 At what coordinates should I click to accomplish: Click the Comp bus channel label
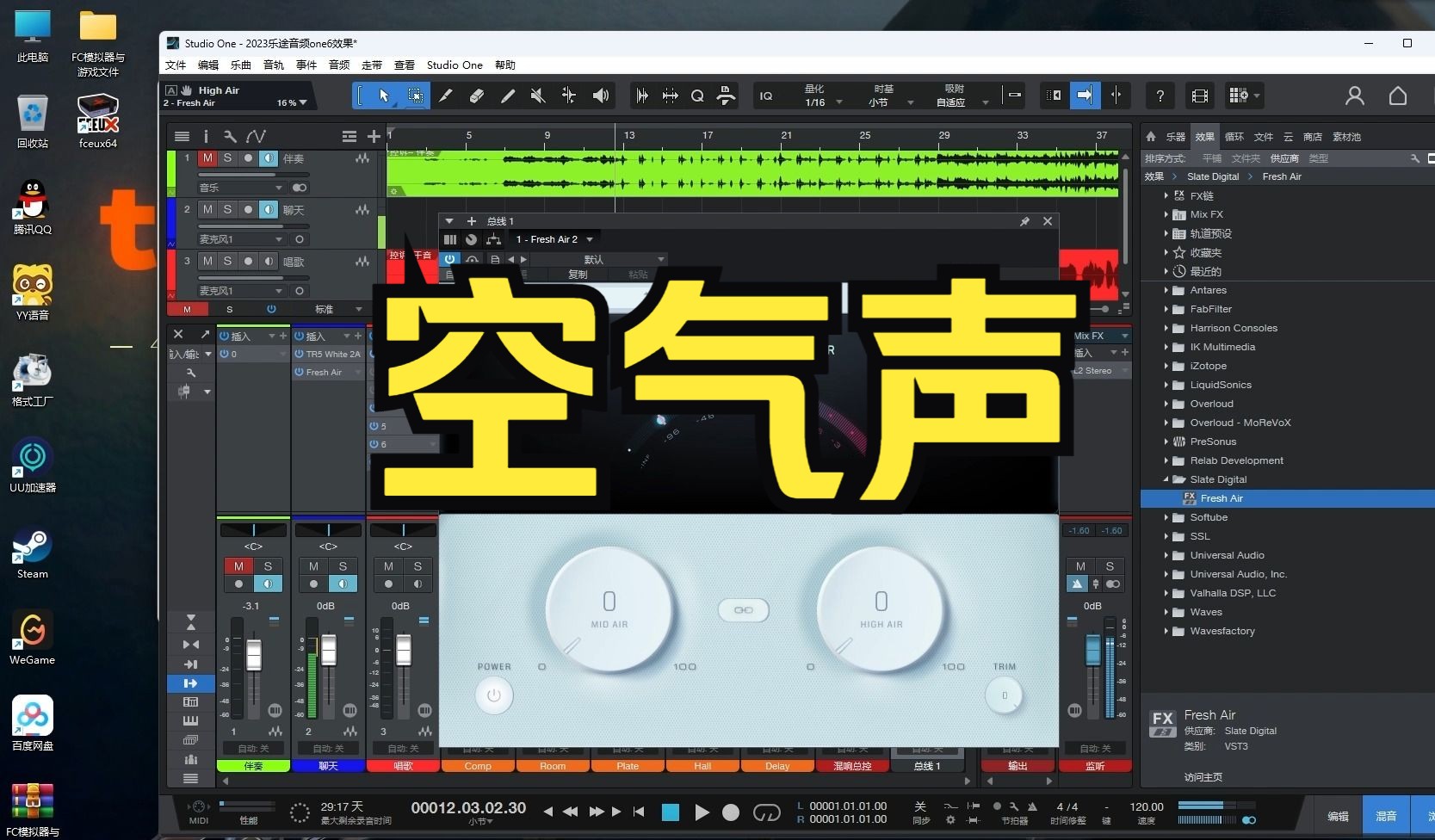pyautogui.click(x=478, y=766)
